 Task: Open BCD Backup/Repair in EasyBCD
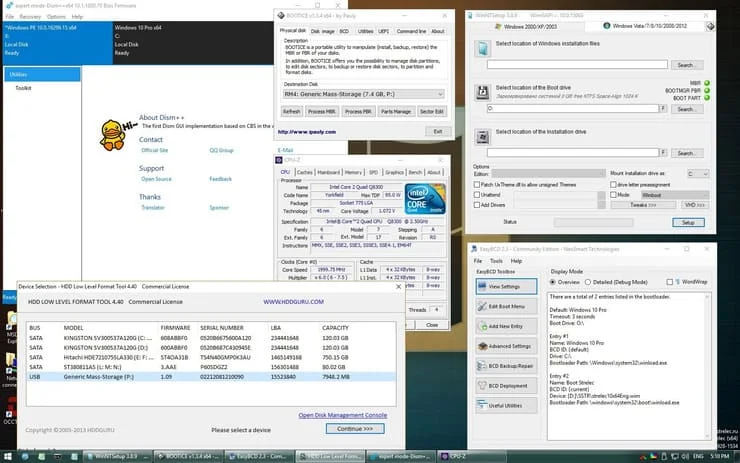(506, 366)
